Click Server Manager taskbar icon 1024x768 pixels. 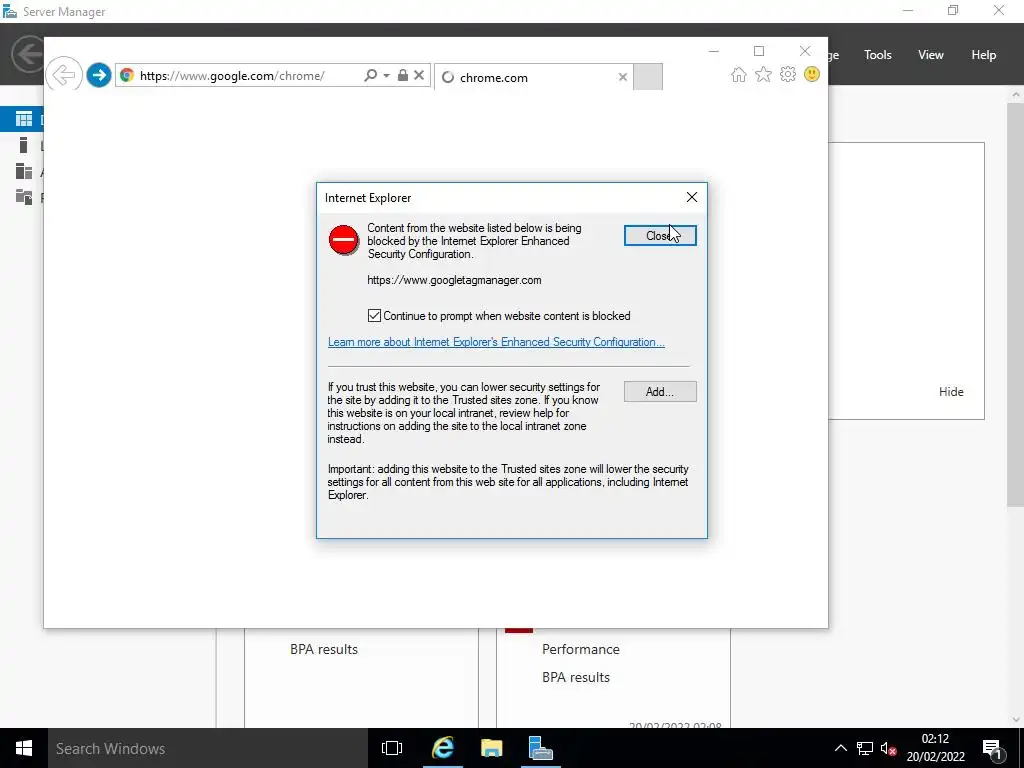click(541, 748)
